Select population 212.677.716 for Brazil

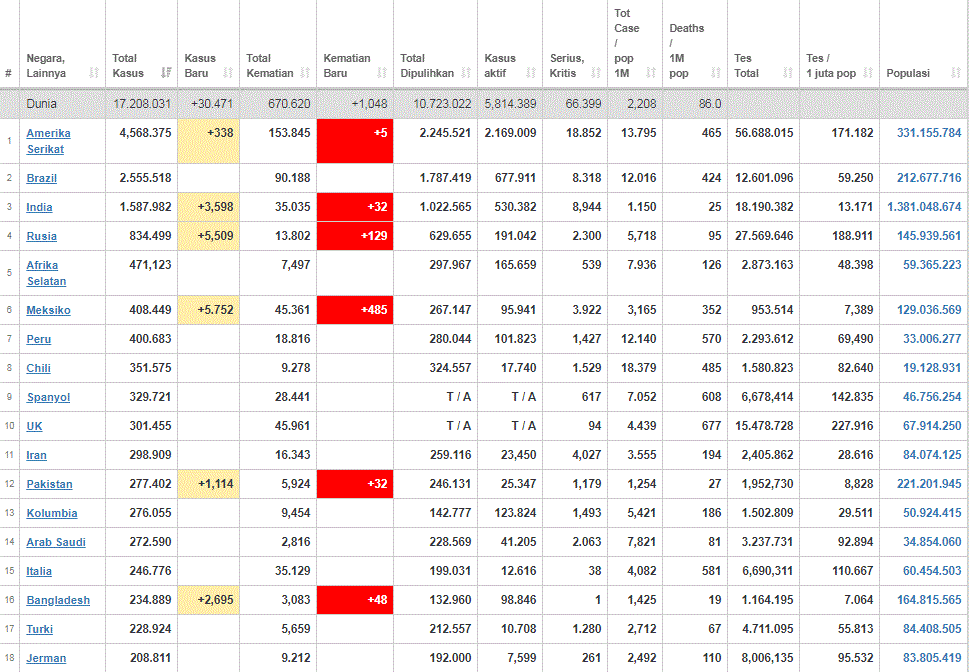(x=929, y=178)
